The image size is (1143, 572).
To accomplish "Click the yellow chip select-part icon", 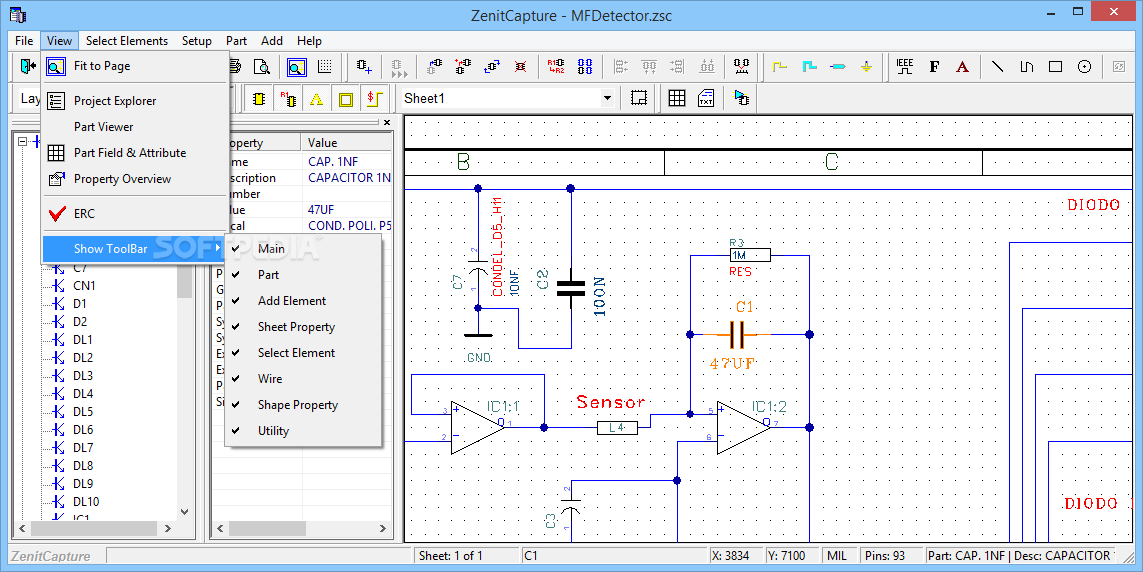I will [259, 98].
